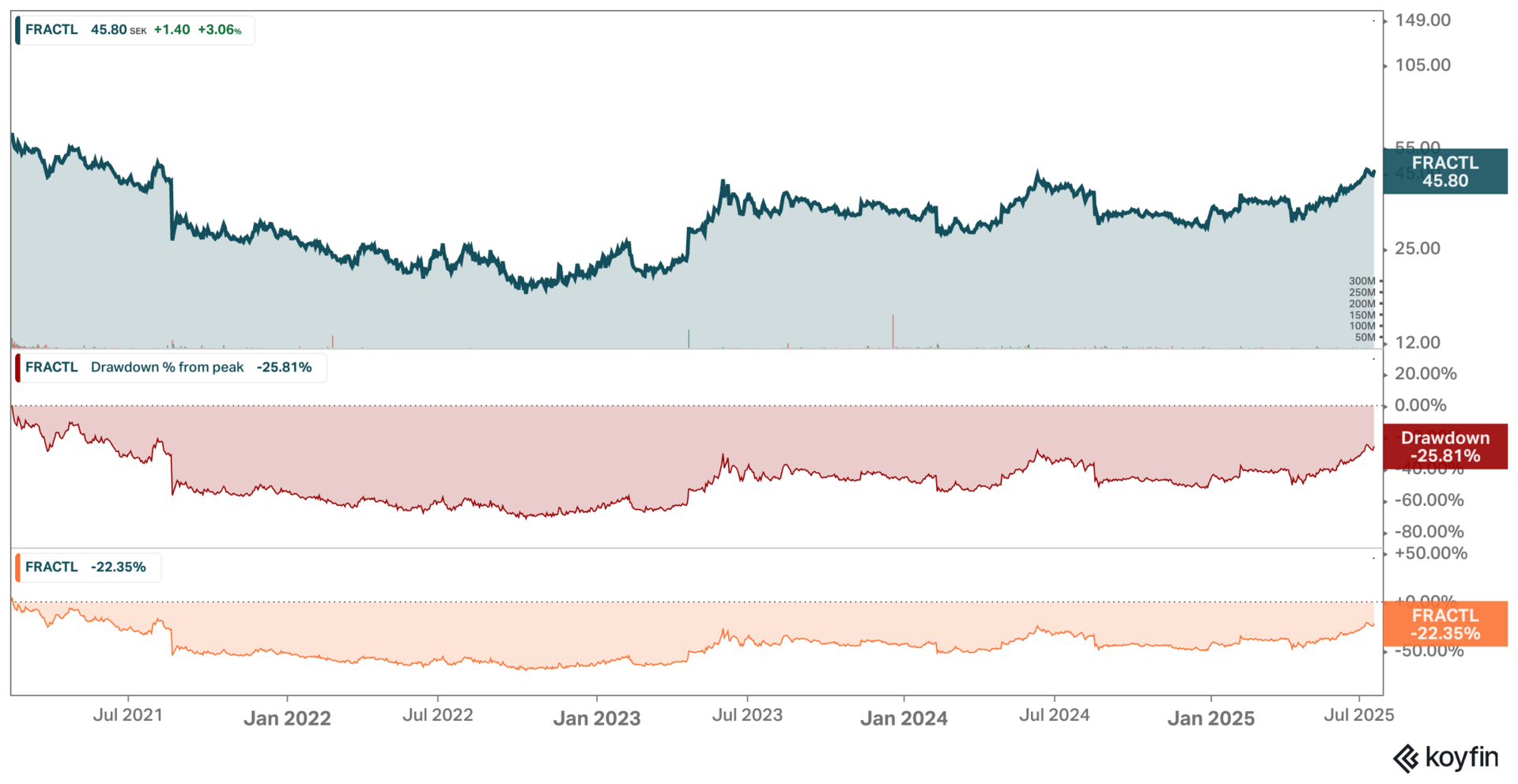Screen dimensions: 1518x784
Task: Click the koyfin logo icon
Action: click(x=1406, y=759)
